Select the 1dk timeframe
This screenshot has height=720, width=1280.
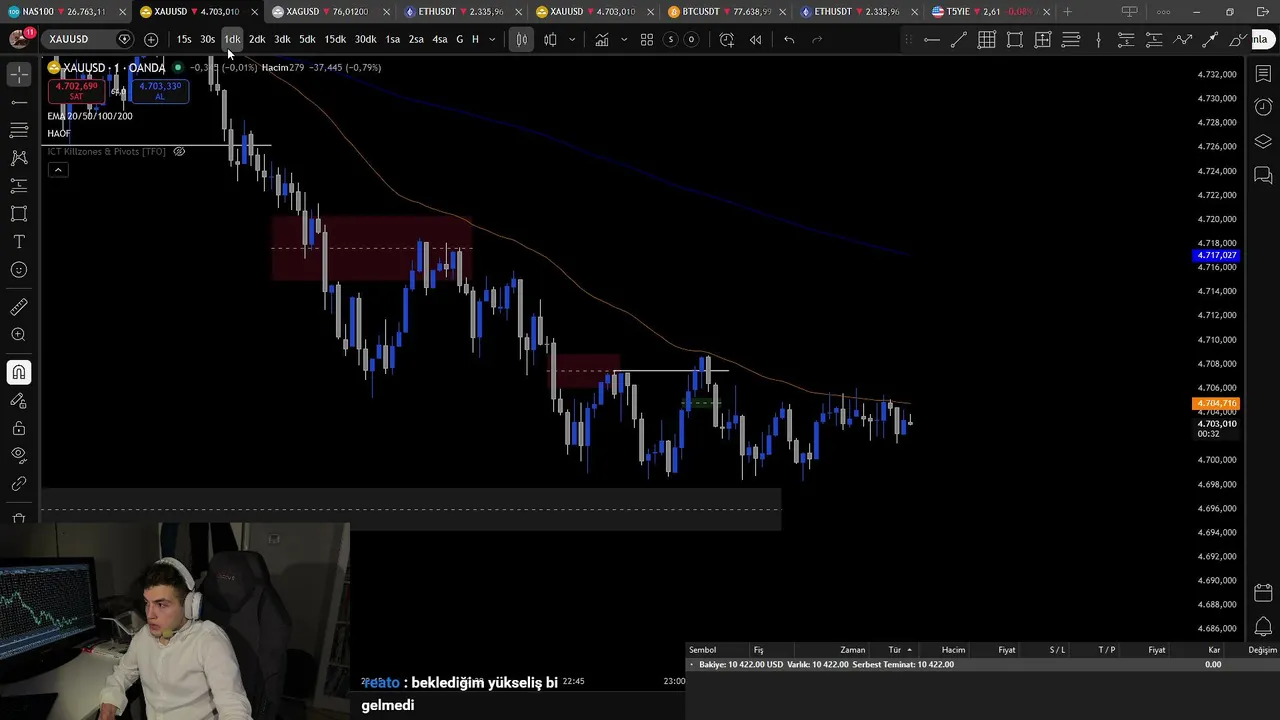tap(232, 39)
